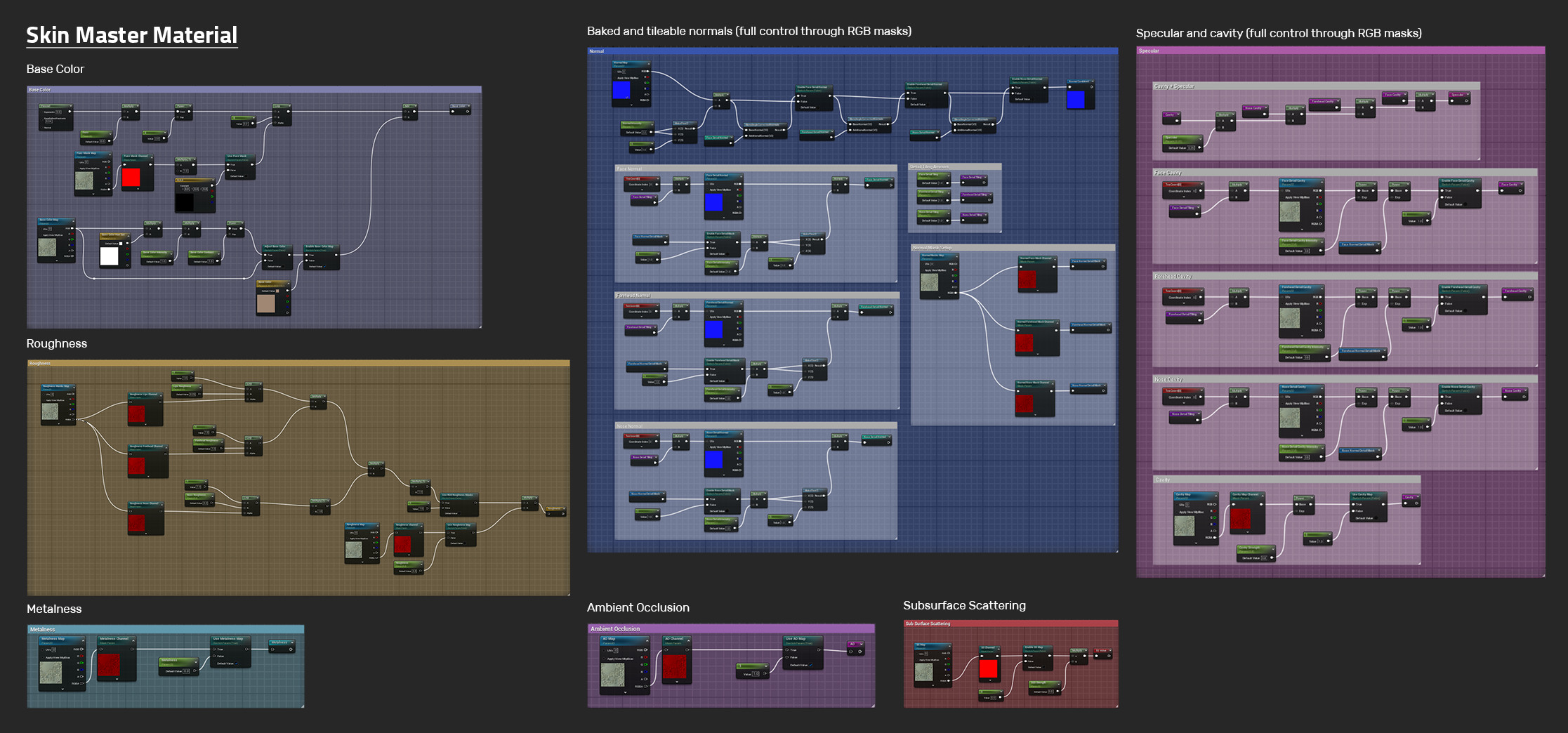The image size is (1568, 733).
Task: Click the Metalness Channel node's input pin
Action: pyautogui.click(x=101, y=649)
